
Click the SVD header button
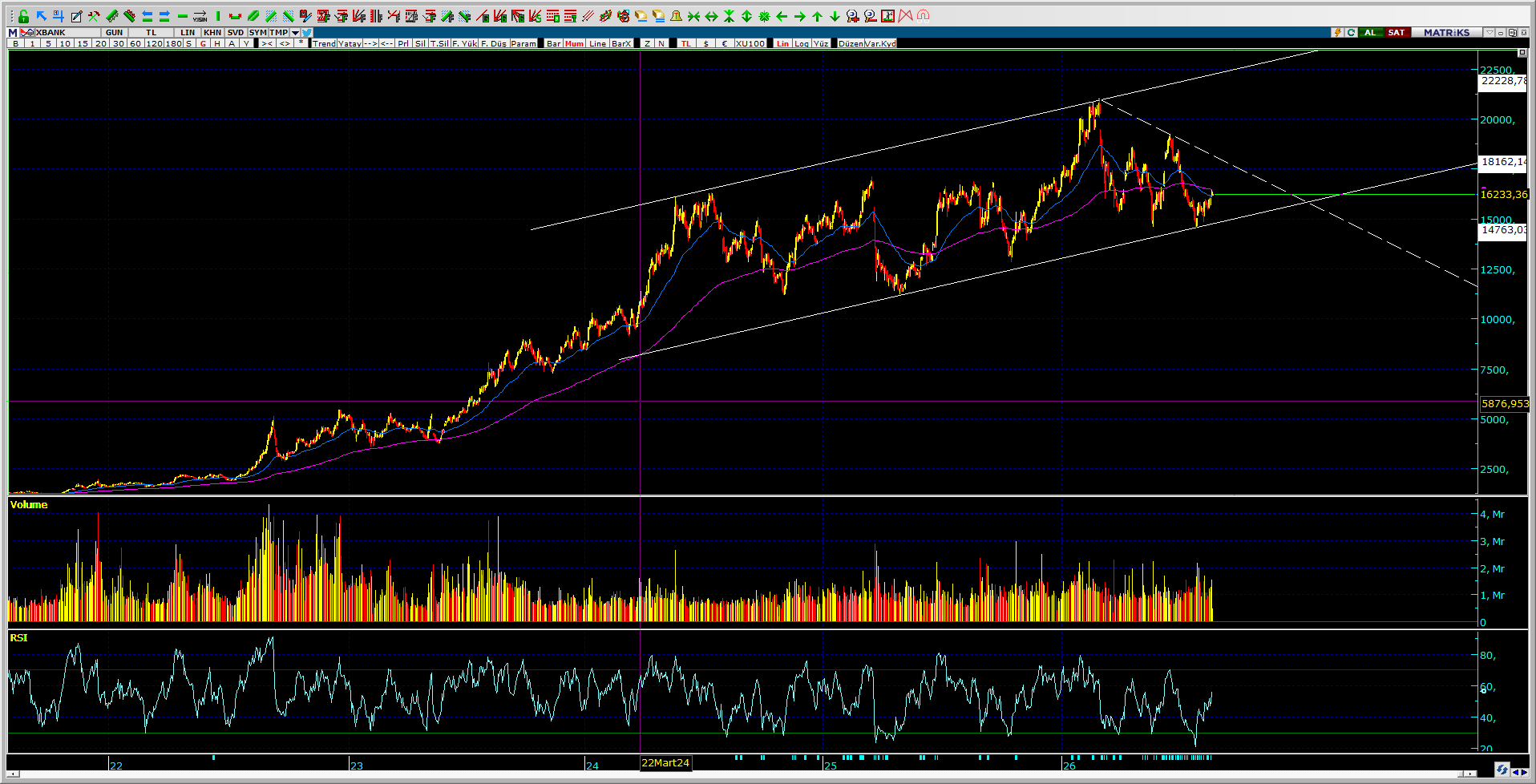point(235,33)
